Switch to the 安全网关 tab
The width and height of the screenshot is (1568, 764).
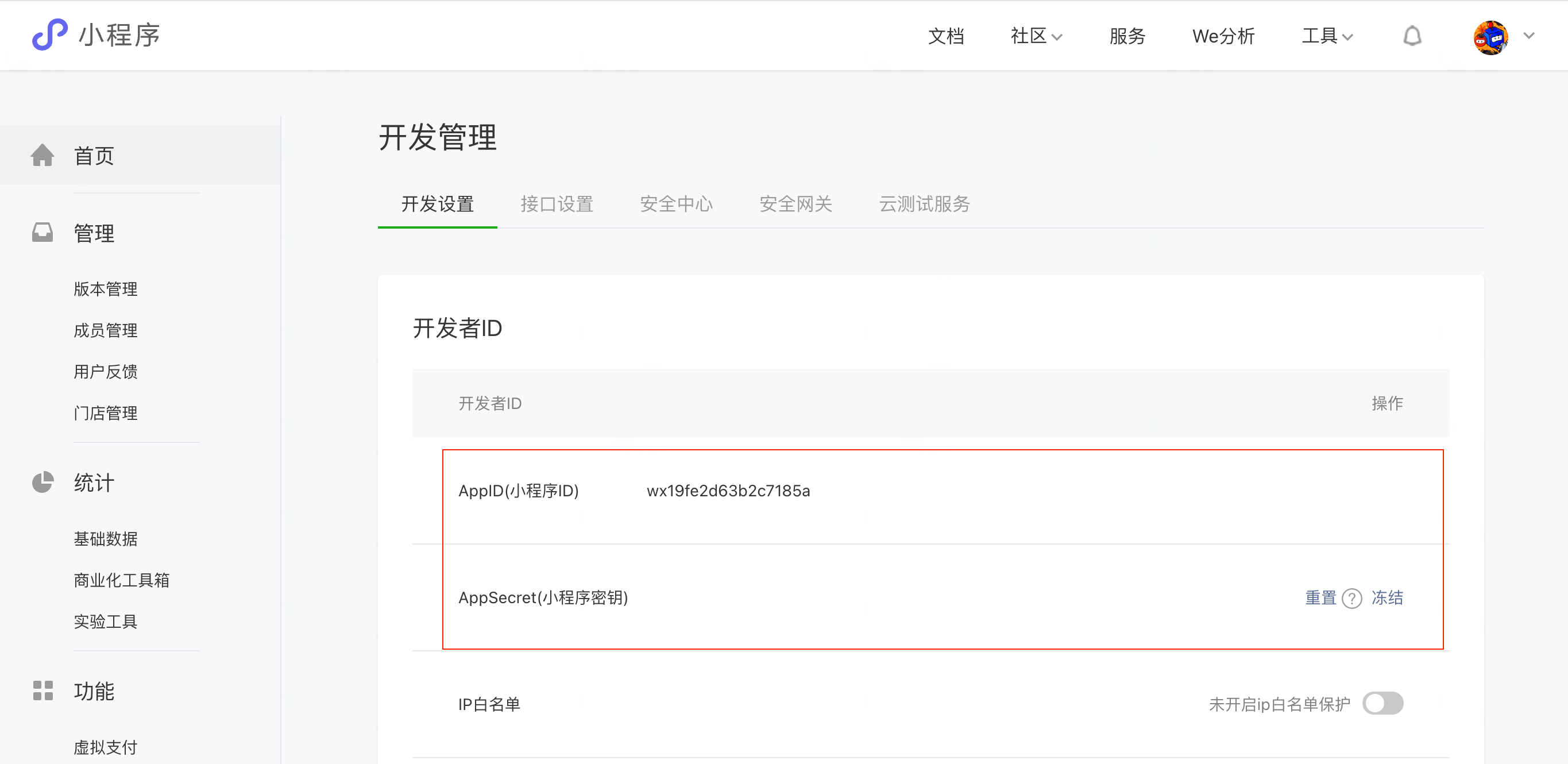[x=795, y=204]
